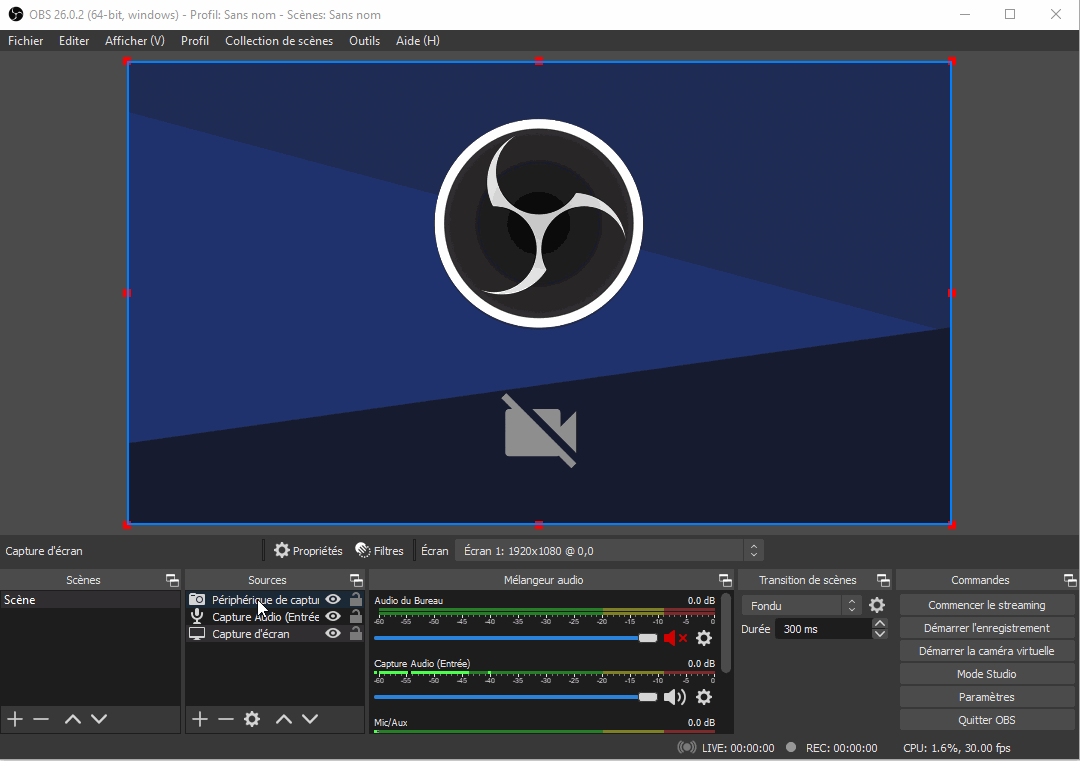Viewport: 1080px width, 761px height.
Task: Float the Mélangeur audio dock
Action: coord(725,580)
